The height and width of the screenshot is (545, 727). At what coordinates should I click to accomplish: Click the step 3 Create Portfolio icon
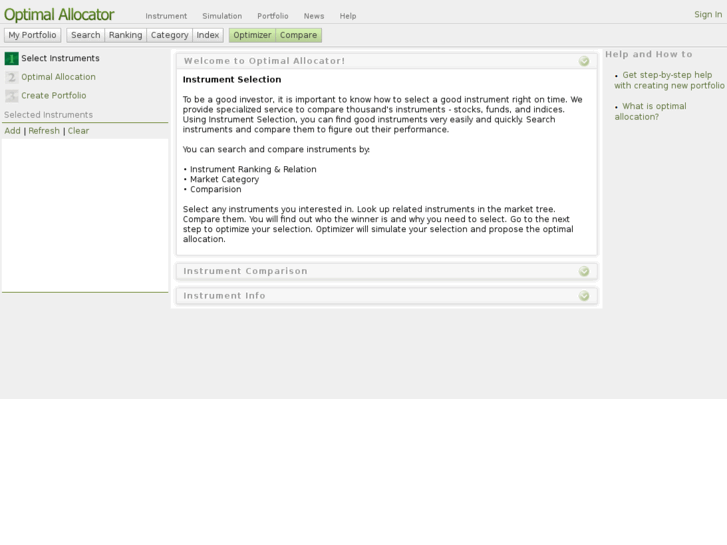click(x=12, y=96)
